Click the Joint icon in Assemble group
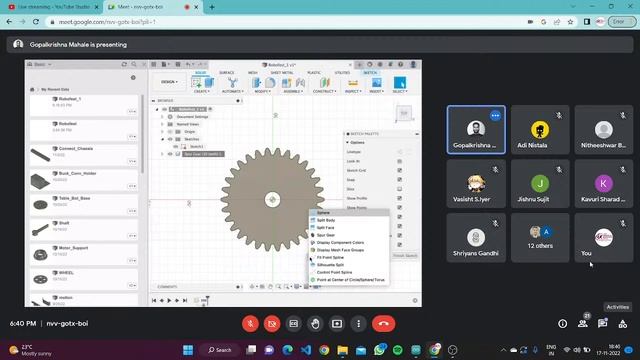The image size is (640, 360). pos(300,82)
